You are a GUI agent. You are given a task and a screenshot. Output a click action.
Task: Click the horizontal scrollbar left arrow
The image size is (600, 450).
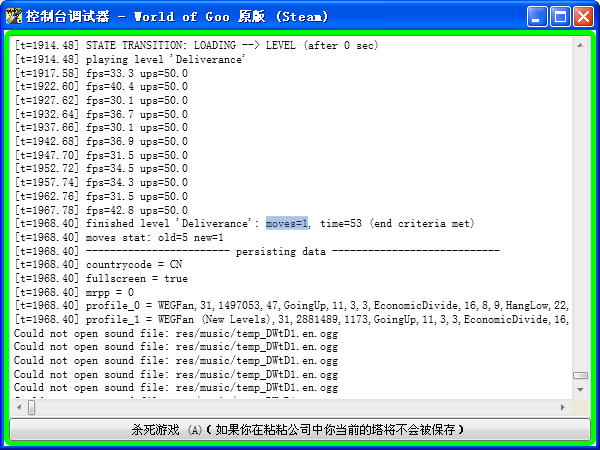click(17, 407)
